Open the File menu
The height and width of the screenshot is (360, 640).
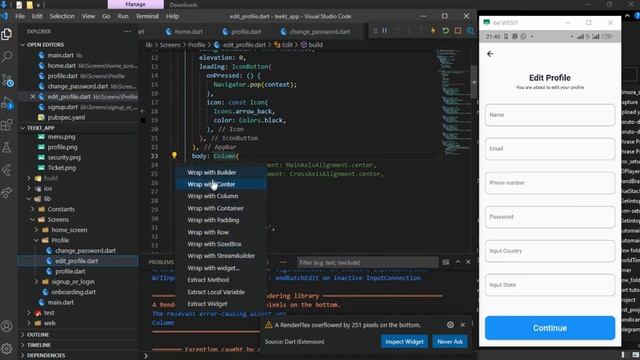tap(20, 16)
